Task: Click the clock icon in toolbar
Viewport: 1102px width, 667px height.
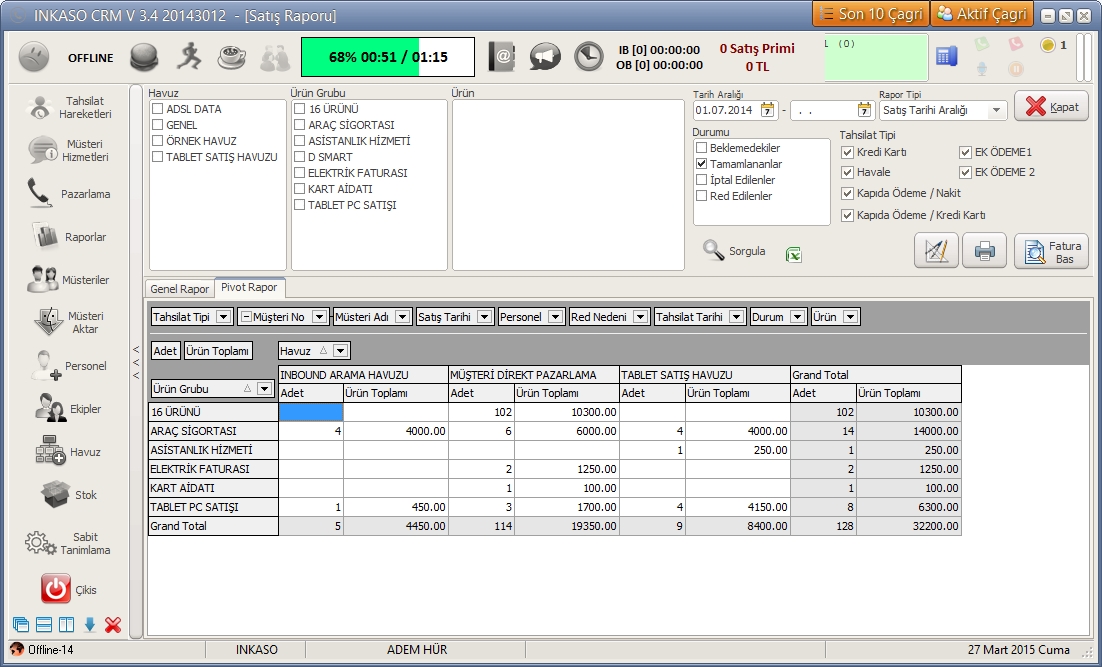Action: (588, 56)
